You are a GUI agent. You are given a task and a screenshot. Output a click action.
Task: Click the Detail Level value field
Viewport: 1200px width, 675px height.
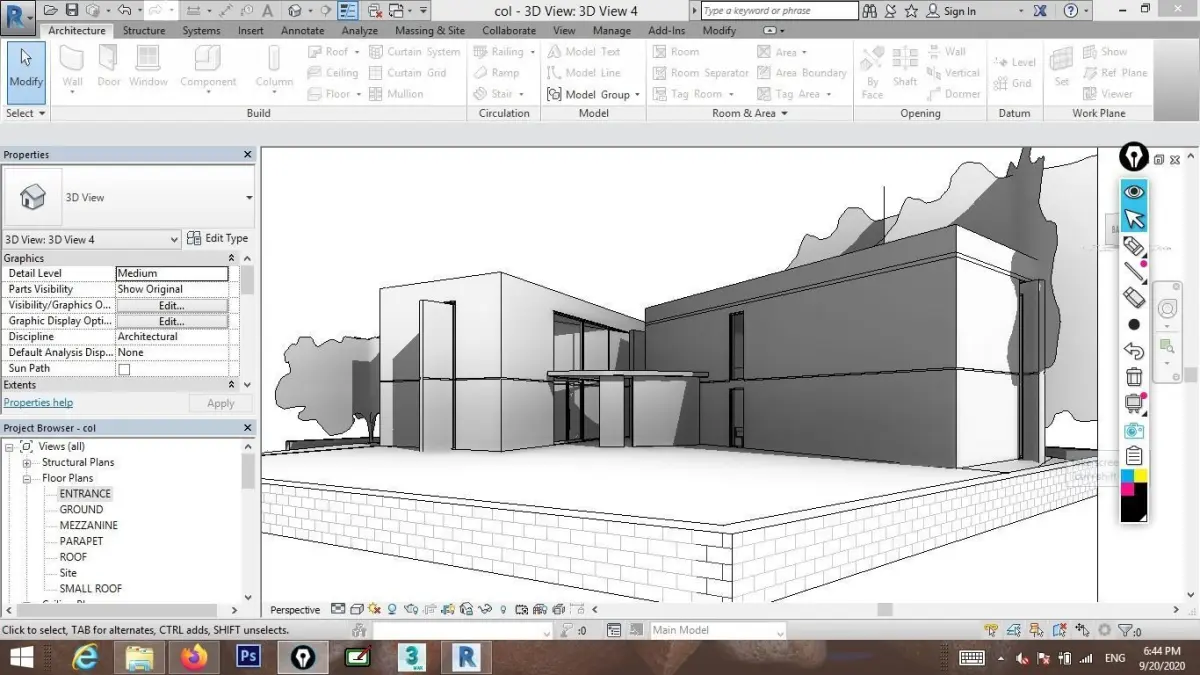(172, 273)
